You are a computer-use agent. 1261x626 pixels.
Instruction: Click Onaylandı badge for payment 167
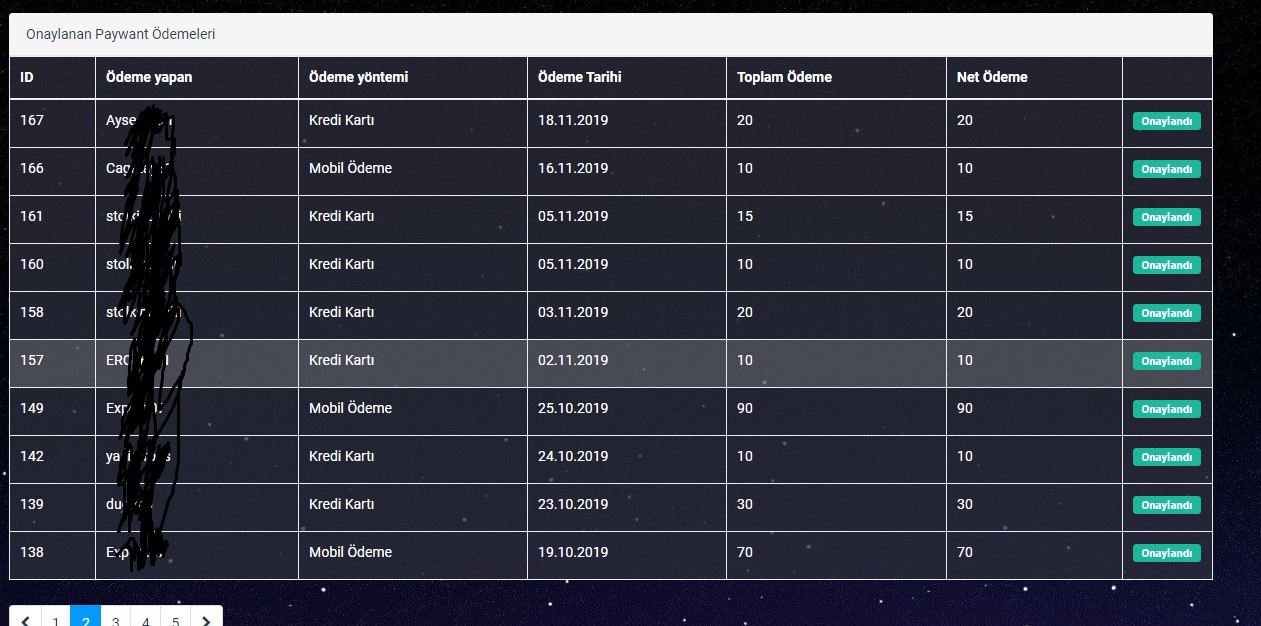click(1166, 121)
